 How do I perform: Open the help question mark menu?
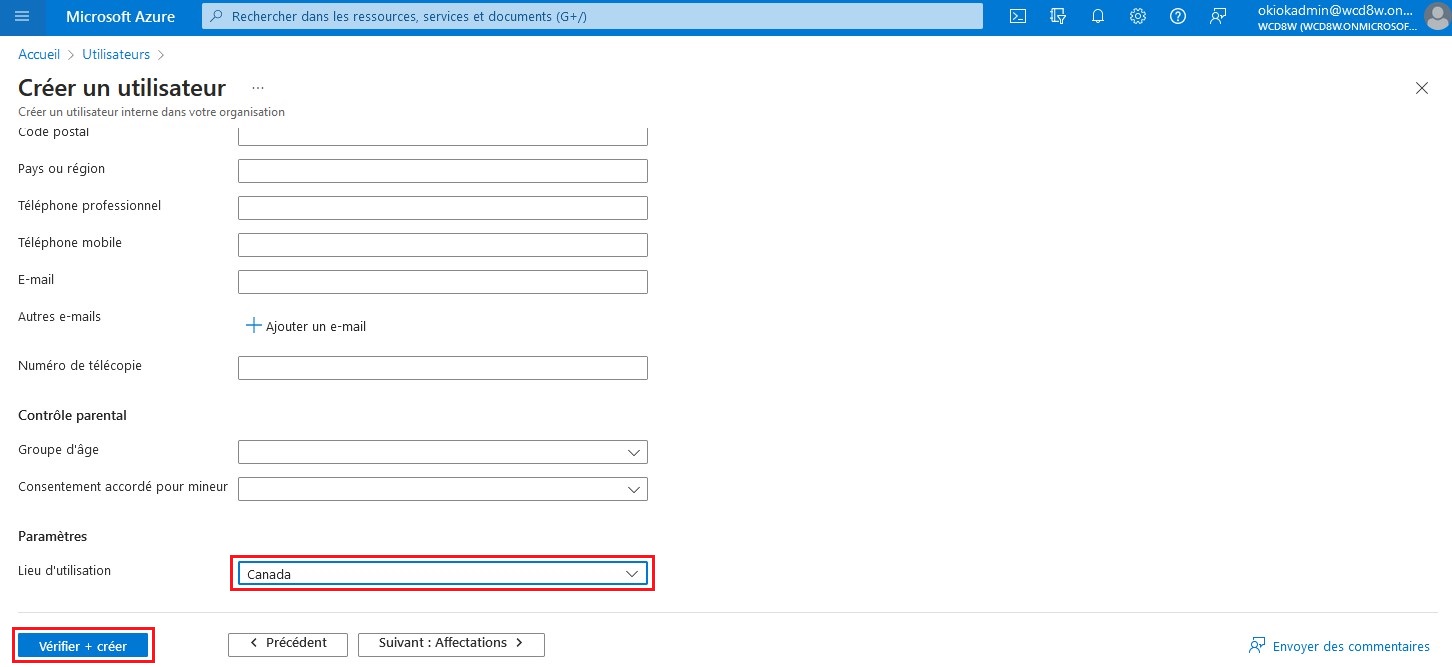[1178, 17]
